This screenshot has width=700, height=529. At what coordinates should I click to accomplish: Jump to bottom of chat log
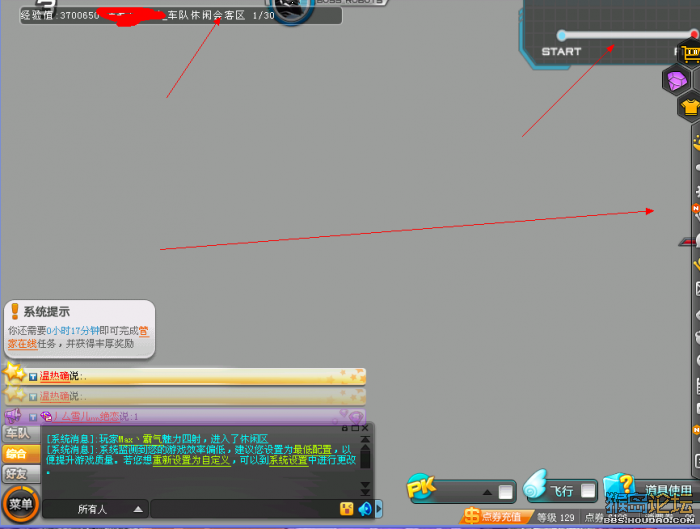pyautogui.click(x=365, y=492)
